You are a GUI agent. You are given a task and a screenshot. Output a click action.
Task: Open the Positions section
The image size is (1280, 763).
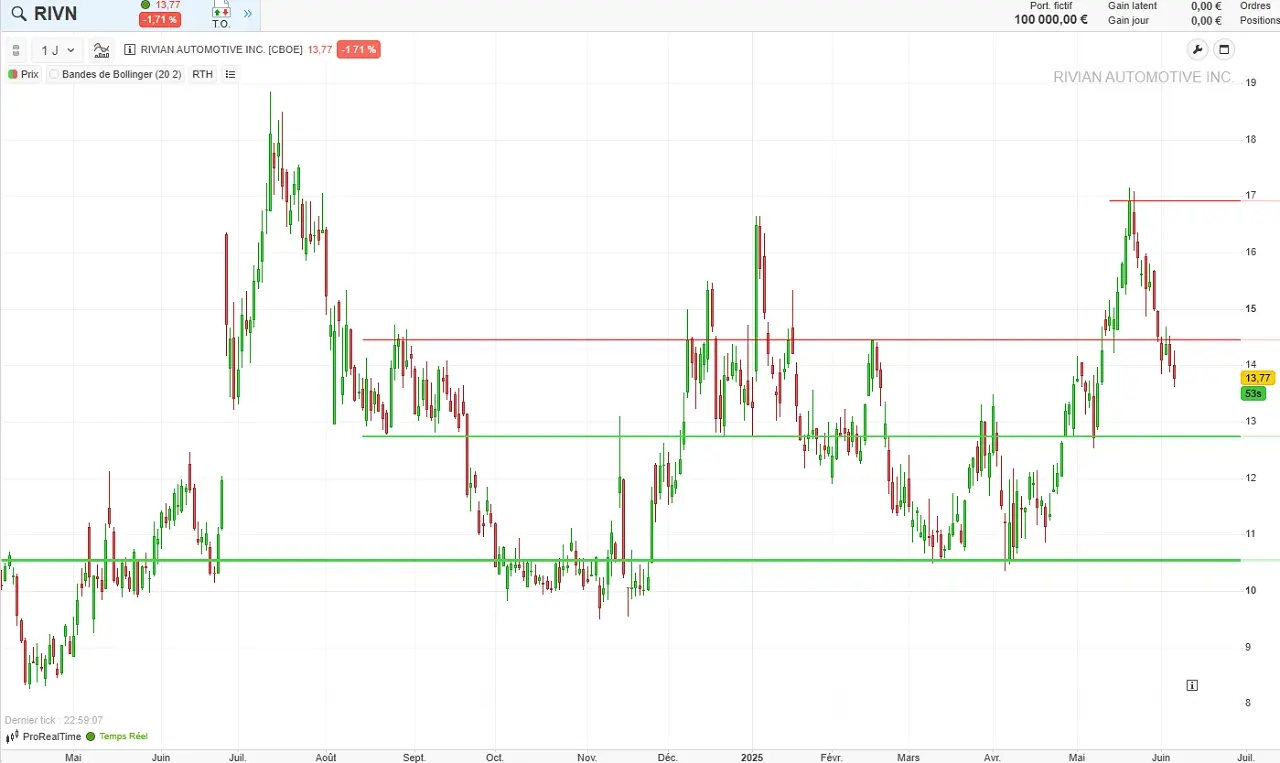(x=1259, y=20)
